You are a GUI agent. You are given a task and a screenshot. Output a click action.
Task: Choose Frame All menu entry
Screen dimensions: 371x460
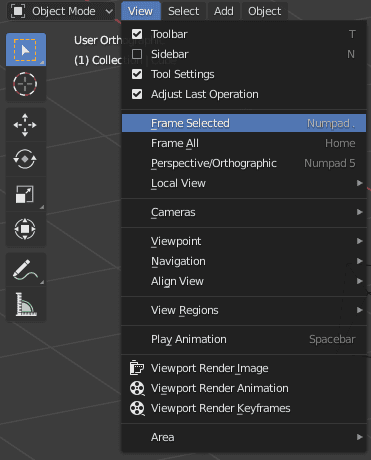(244, 143)
